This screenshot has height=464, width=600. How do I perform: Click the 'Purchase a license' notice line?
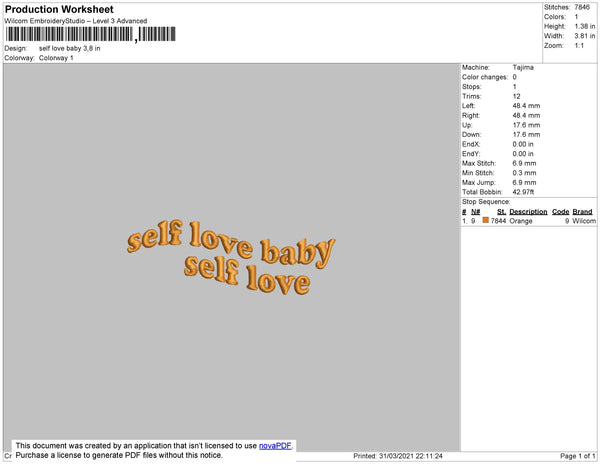[119, 455]
